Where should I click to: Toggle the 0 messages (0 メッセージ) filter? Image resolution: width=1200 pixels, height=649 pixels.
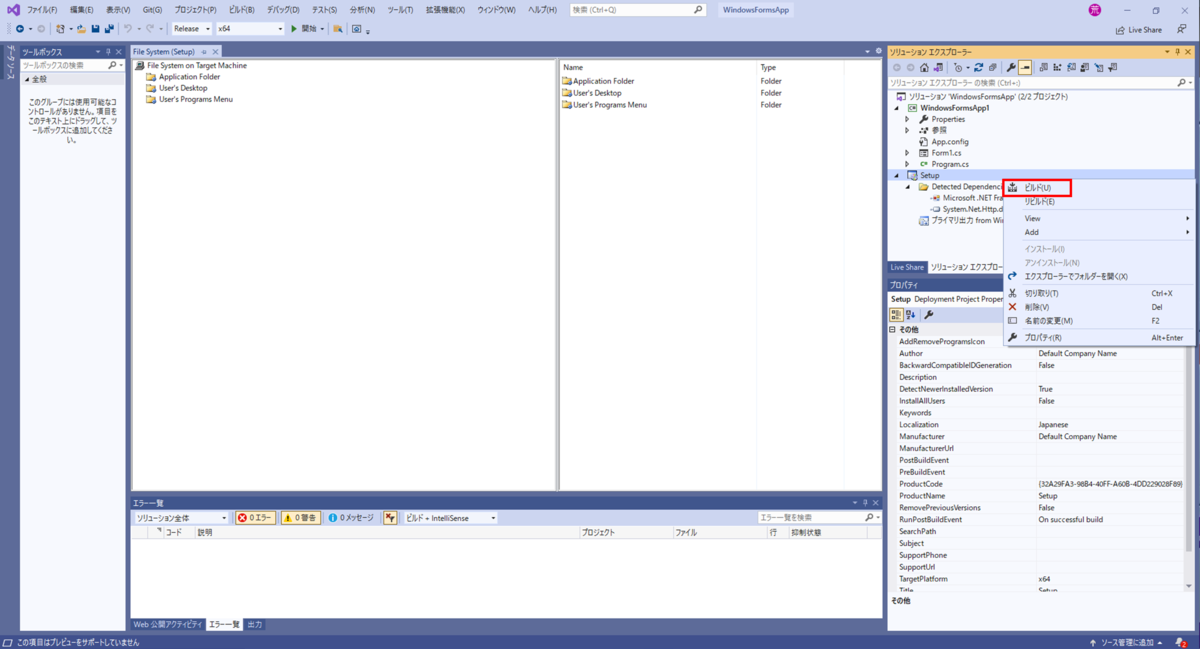[350, 518]
